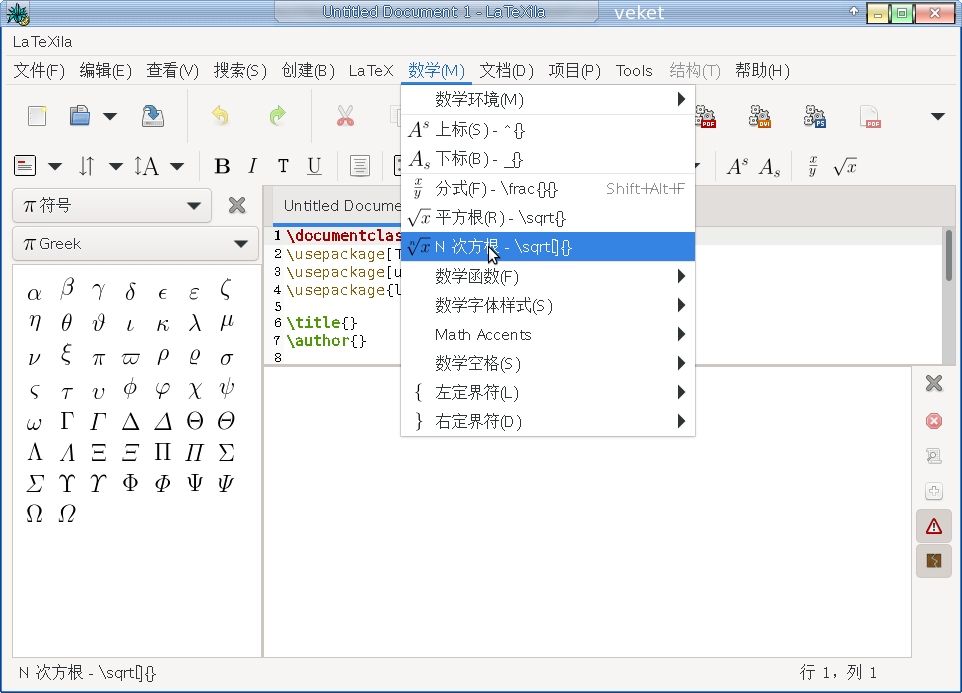Screen dimensions: 962x693
Task: Click the red stop execution icon
Action: pyautogui.click(x=934, y=421)
